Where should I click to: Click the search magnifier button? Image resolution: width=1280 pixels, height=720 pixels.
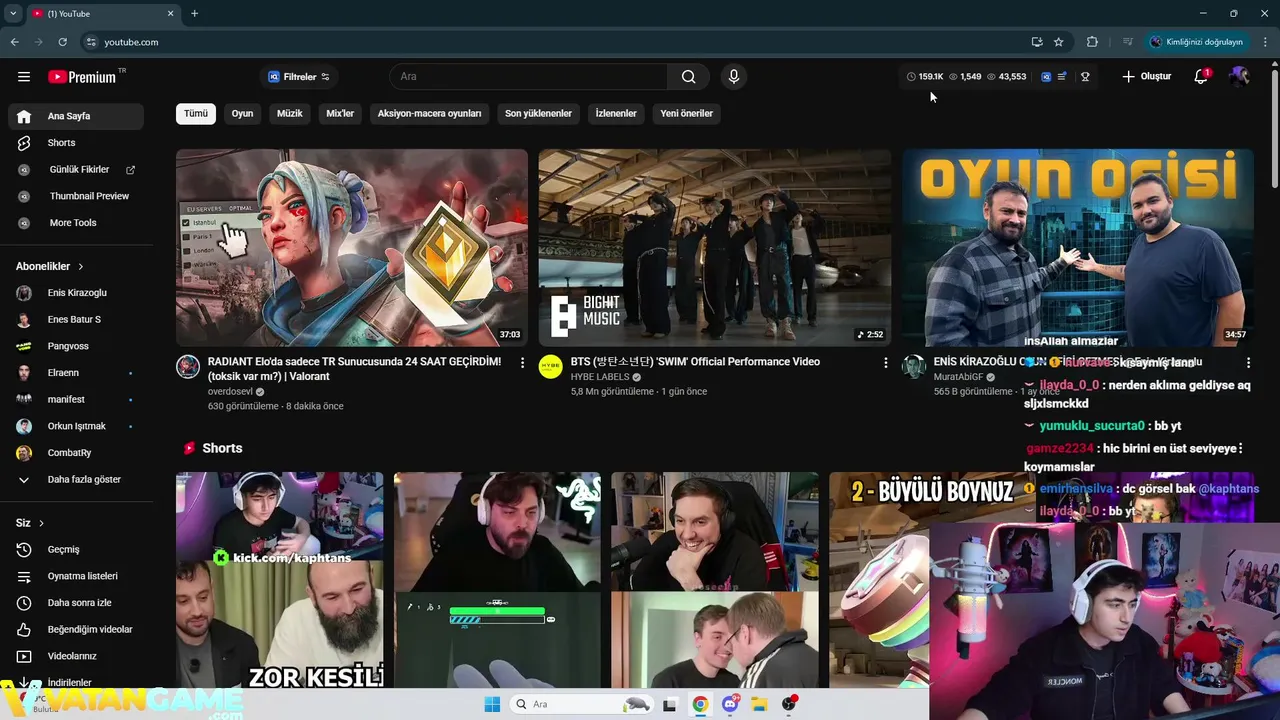point(688,77)
